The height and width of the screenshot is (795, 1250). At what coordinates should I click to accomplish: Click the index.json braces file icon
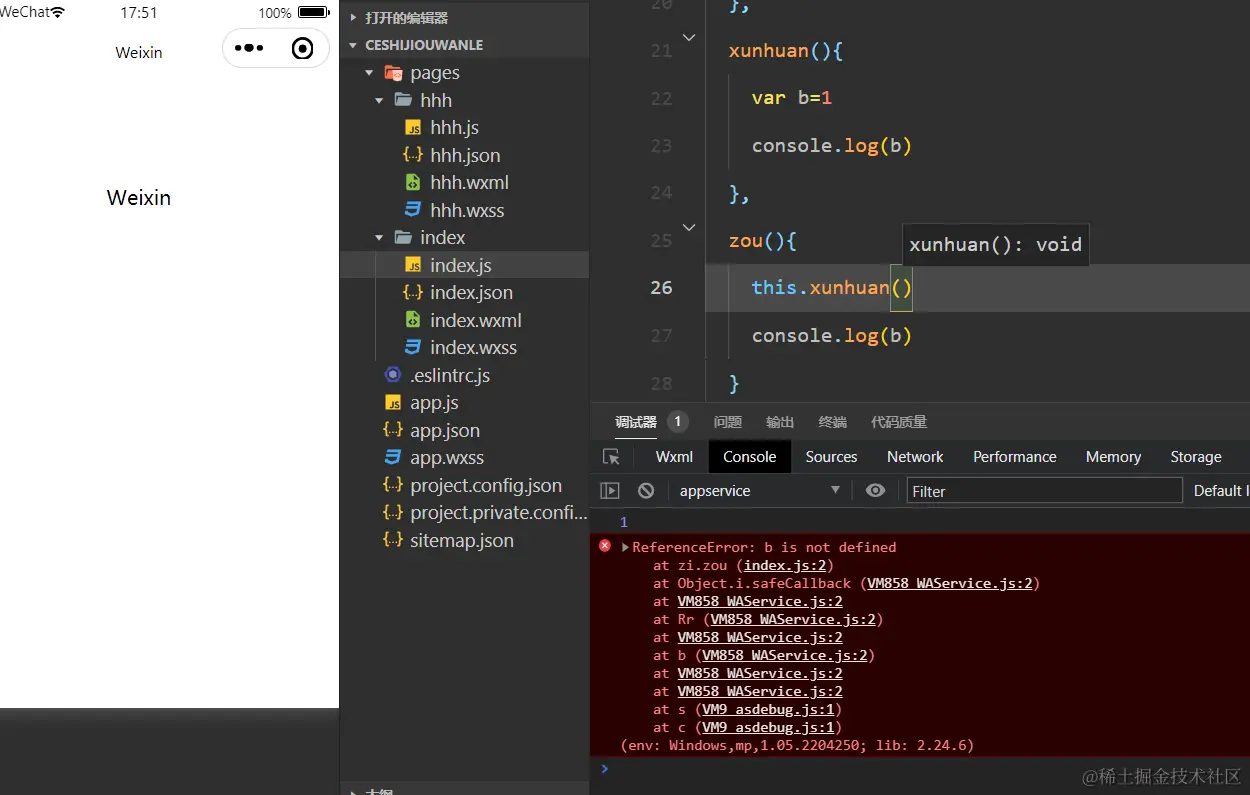coord(412,292)
